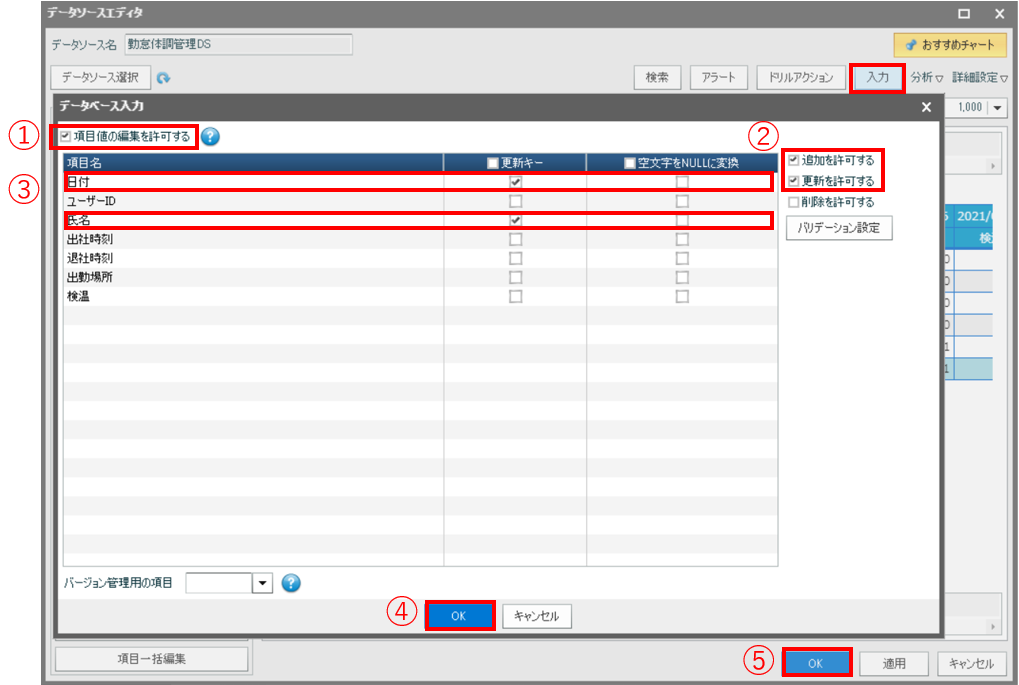Click the 項目一括編集 button
Screen dimensions: 1019x685
click(x=151, y=659)
